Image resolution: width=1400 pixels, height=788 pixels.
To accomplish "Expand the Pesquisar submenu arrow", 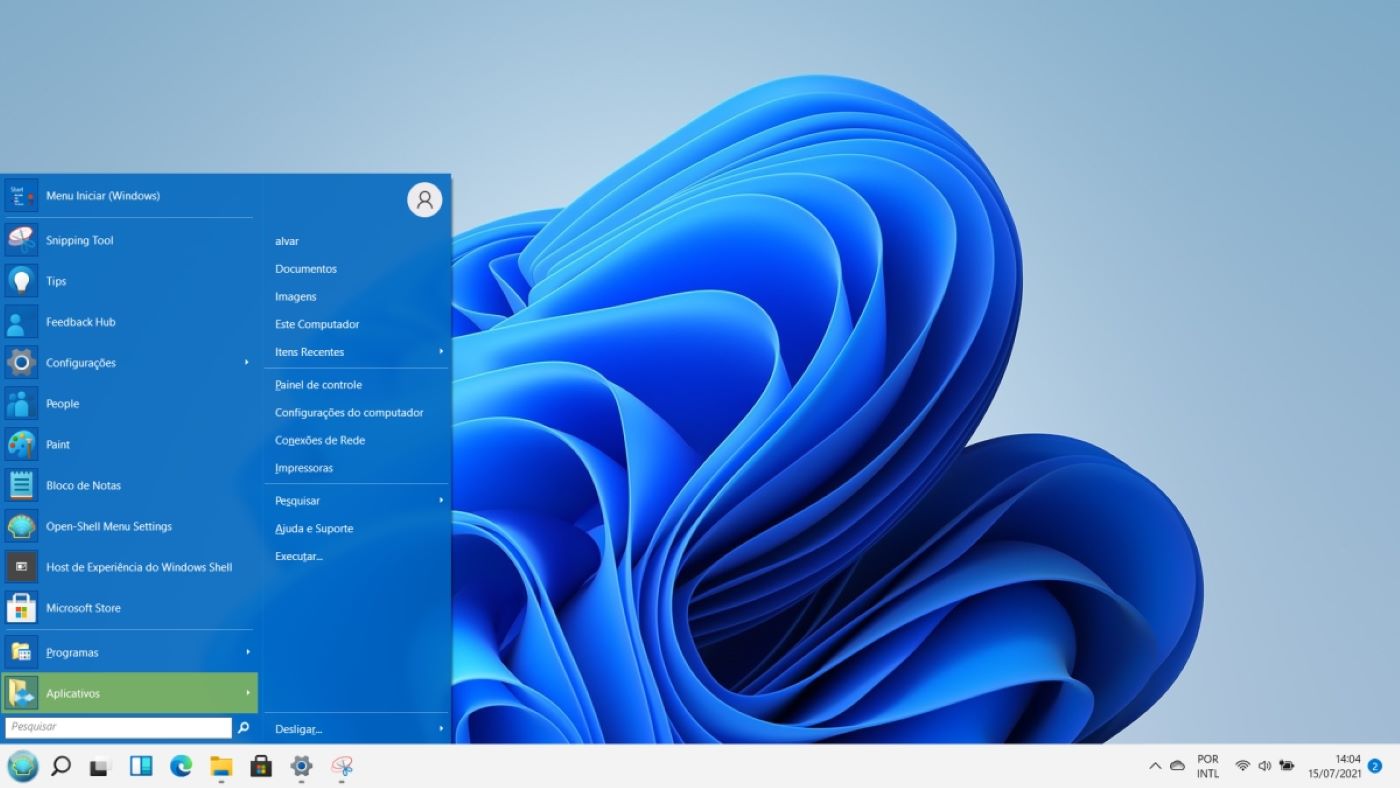I will pos(441,500).
